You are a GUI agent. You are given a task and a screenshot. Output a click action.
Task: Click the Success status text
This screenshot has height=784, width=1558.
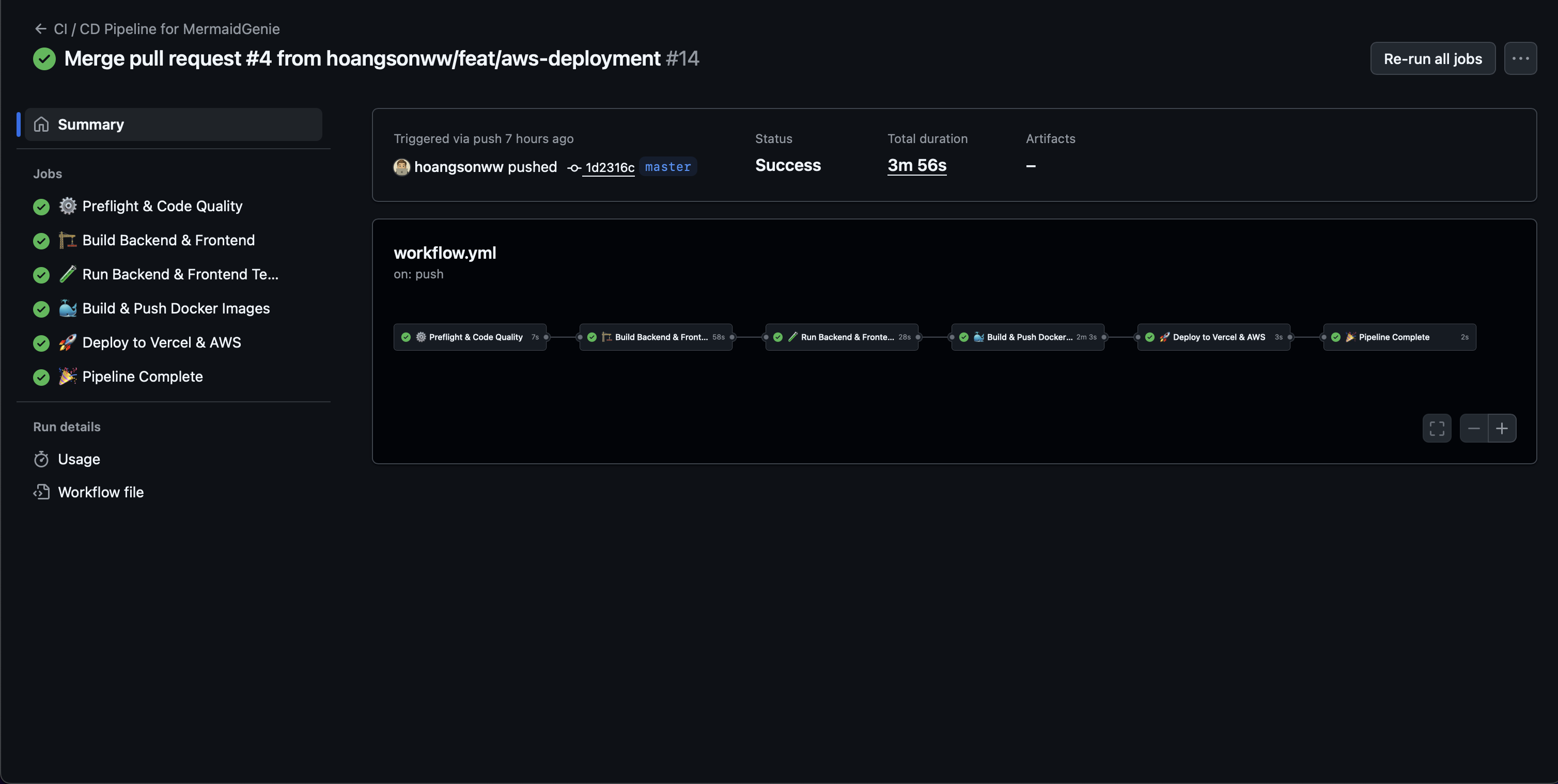pos(787,165)
